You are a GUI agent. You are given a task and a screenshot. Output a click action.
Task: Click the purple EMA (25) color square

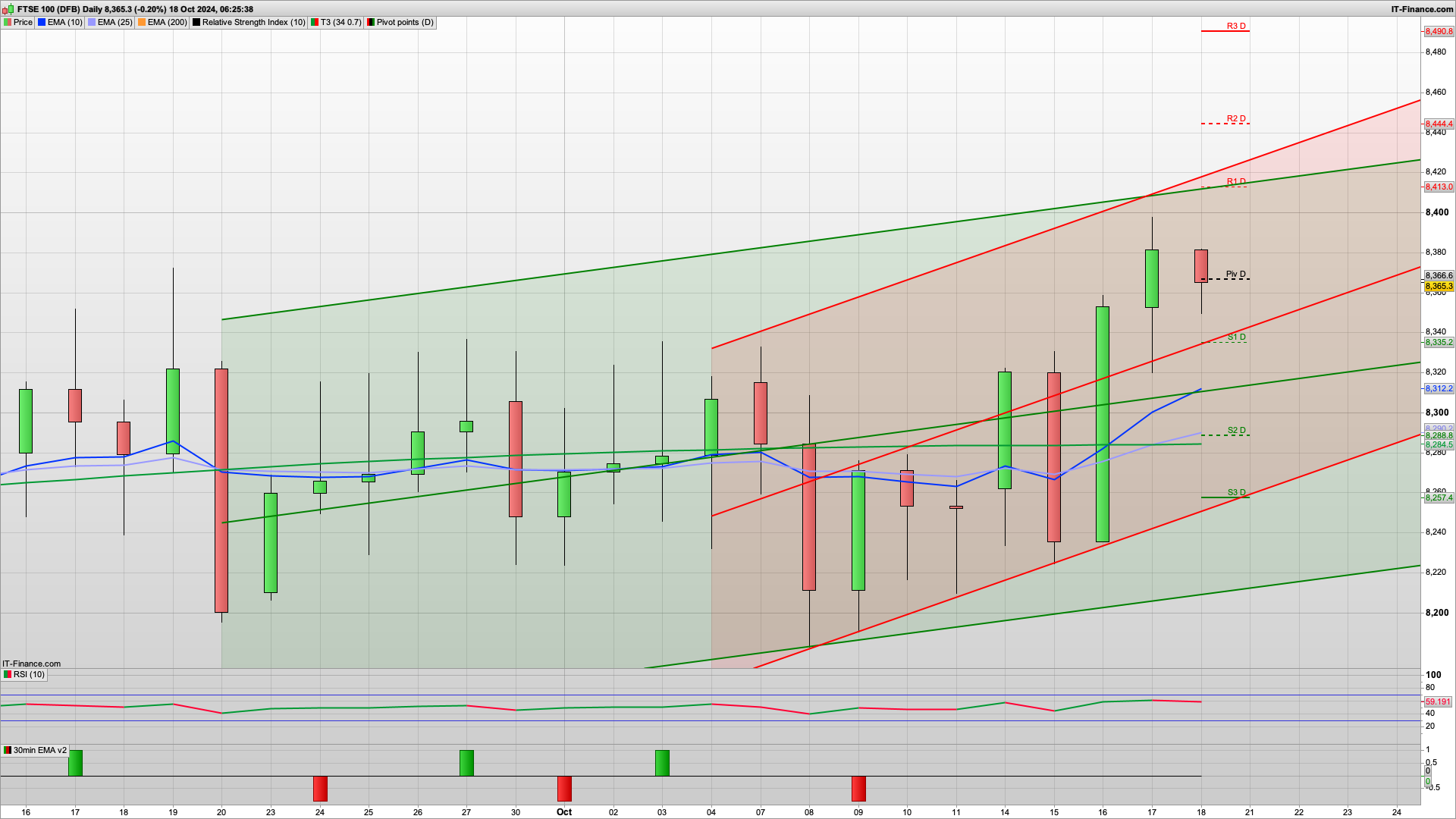pyautogui.click(x=90, y=23)
